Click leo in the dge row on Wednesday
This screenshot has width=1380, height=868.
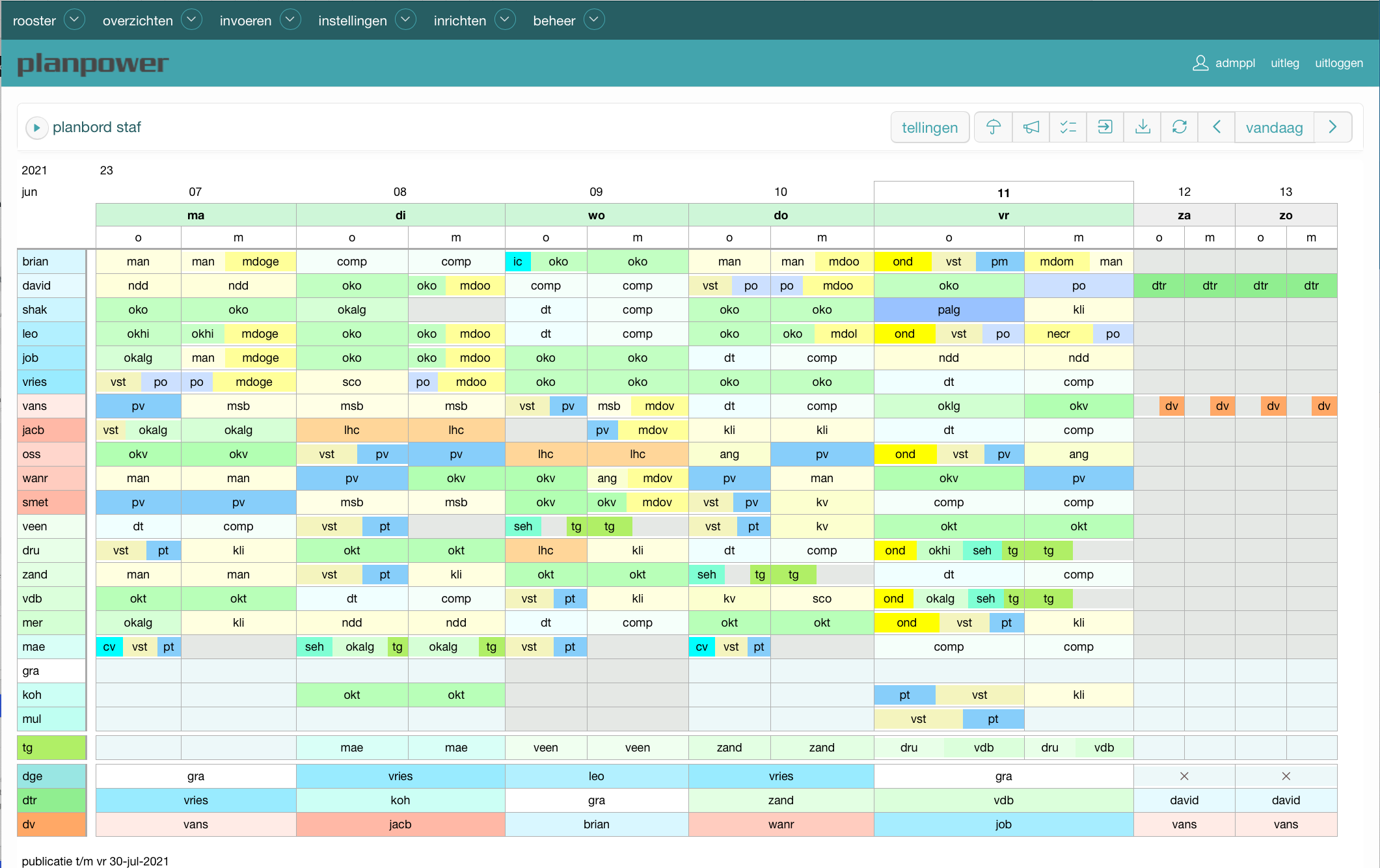tap(596, 776)
